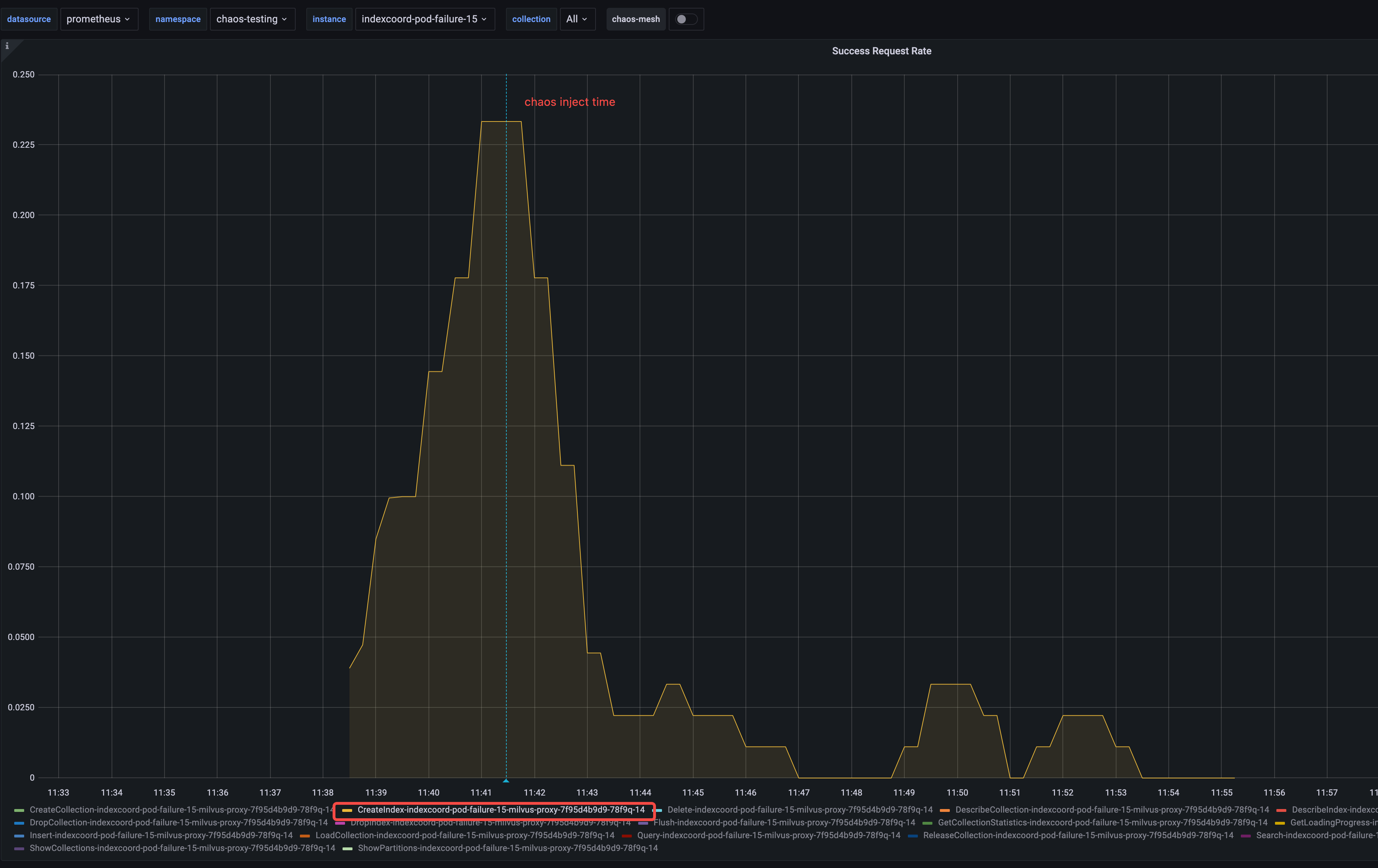Select the LoadCollection legend series label
Screen dimensions: 1378x868
click(x=464, y=835)
